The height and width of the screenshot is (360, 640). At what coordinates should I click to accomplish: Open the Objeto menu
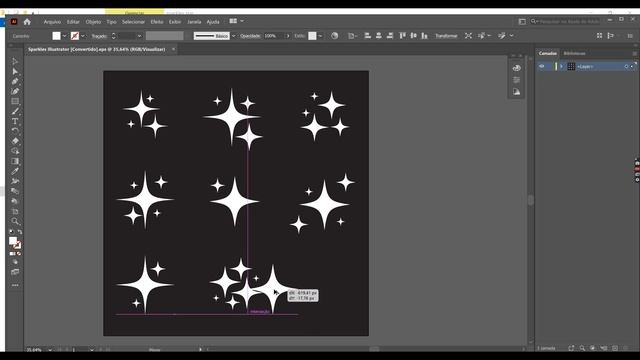(93, 22)
